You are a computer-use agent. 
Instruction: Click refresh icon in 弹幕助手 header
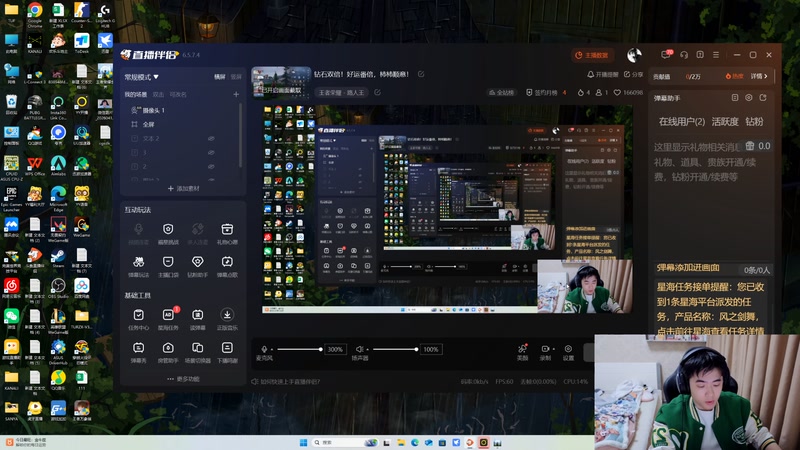763,97
